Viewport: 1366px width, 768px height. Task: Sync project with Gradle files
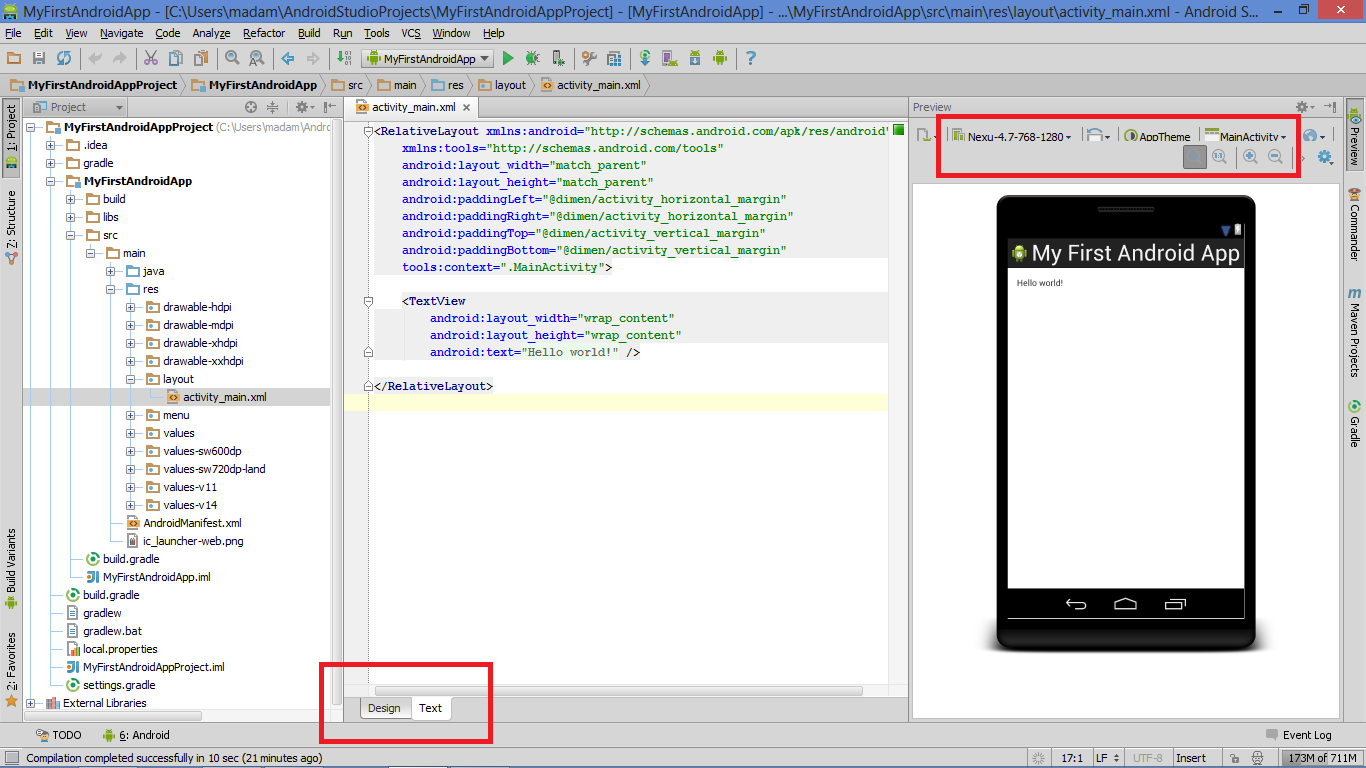click(x=644, y=58)
